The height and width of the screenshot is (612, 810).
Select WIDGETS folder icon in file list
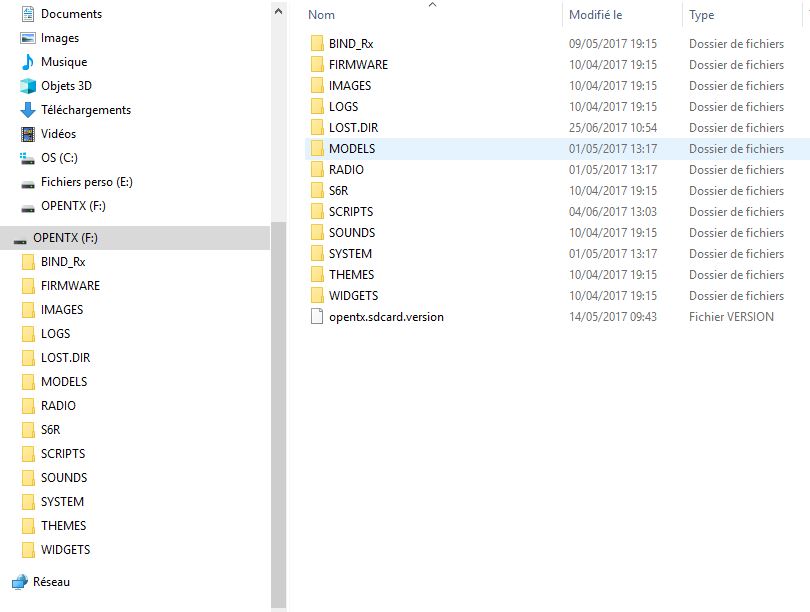pos(317,295)
